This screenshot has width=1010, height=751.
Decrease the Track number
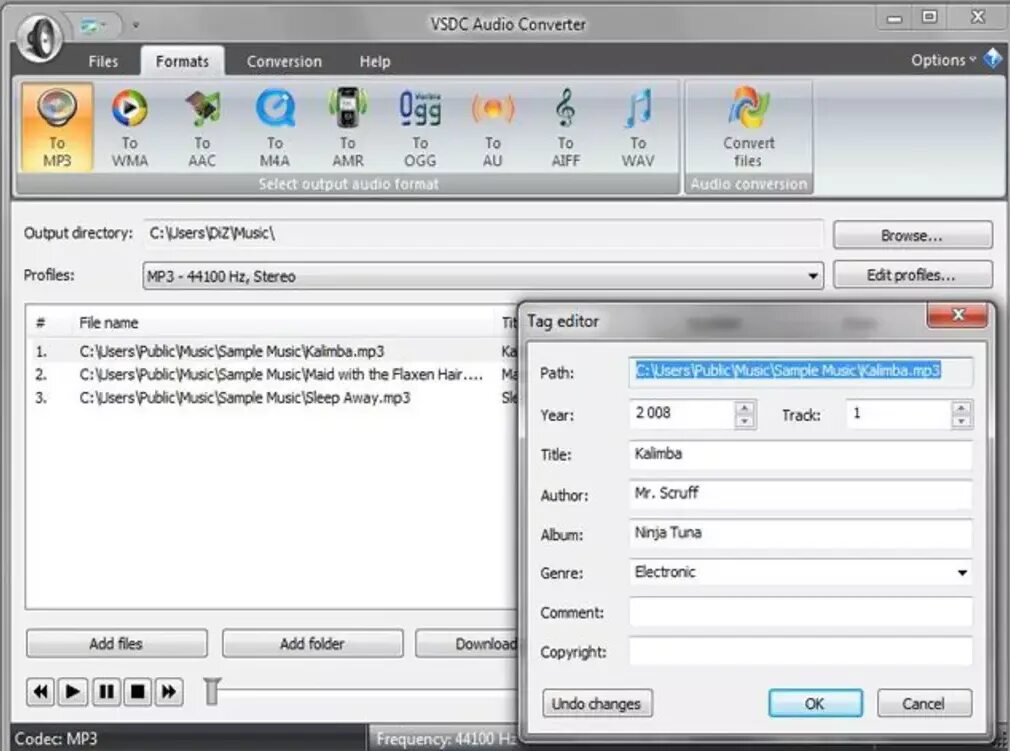coord(961,421)
